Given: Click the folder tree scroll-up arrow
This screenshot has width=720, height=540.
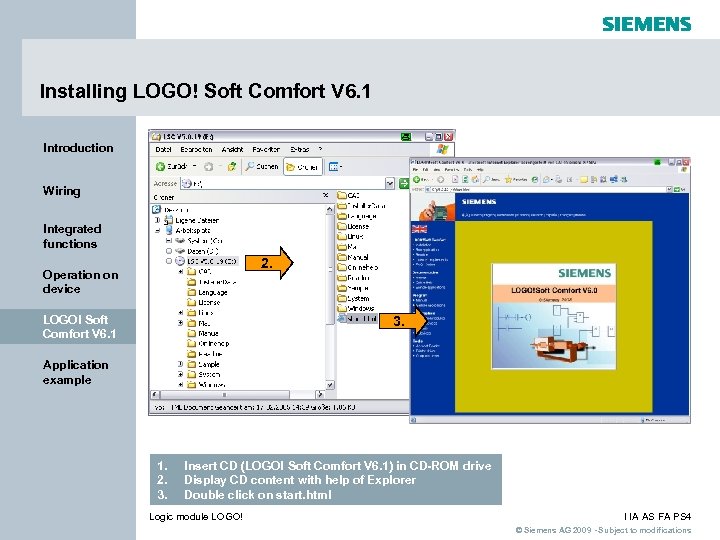Looking at the screenshot, I should (330, 210).
